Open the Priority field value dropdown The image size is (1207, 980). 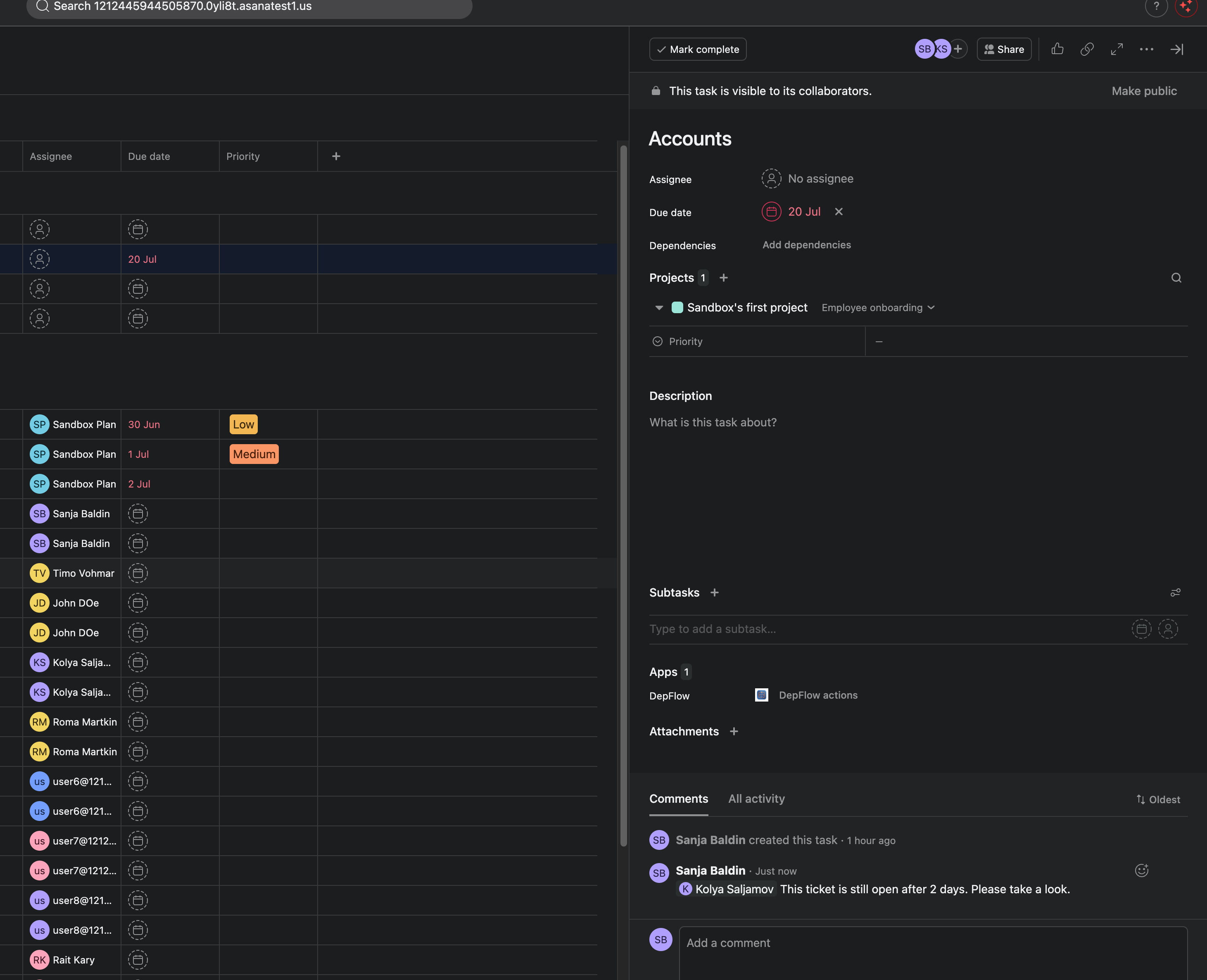[x=1026, y=342]
